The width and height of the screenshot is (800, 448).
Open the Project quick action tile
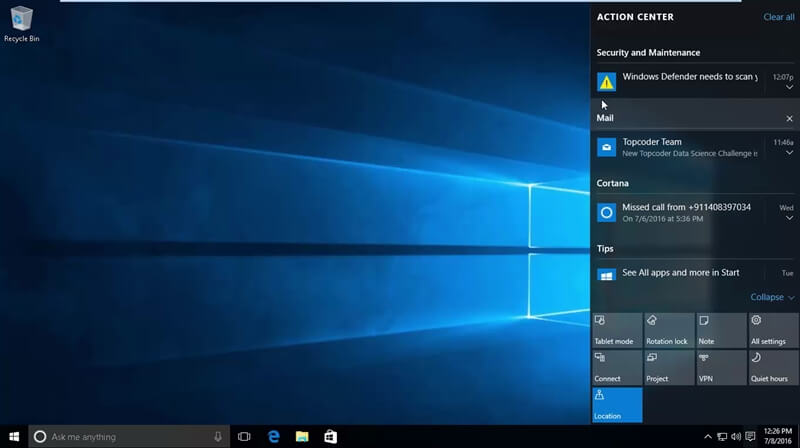point(669,368)
